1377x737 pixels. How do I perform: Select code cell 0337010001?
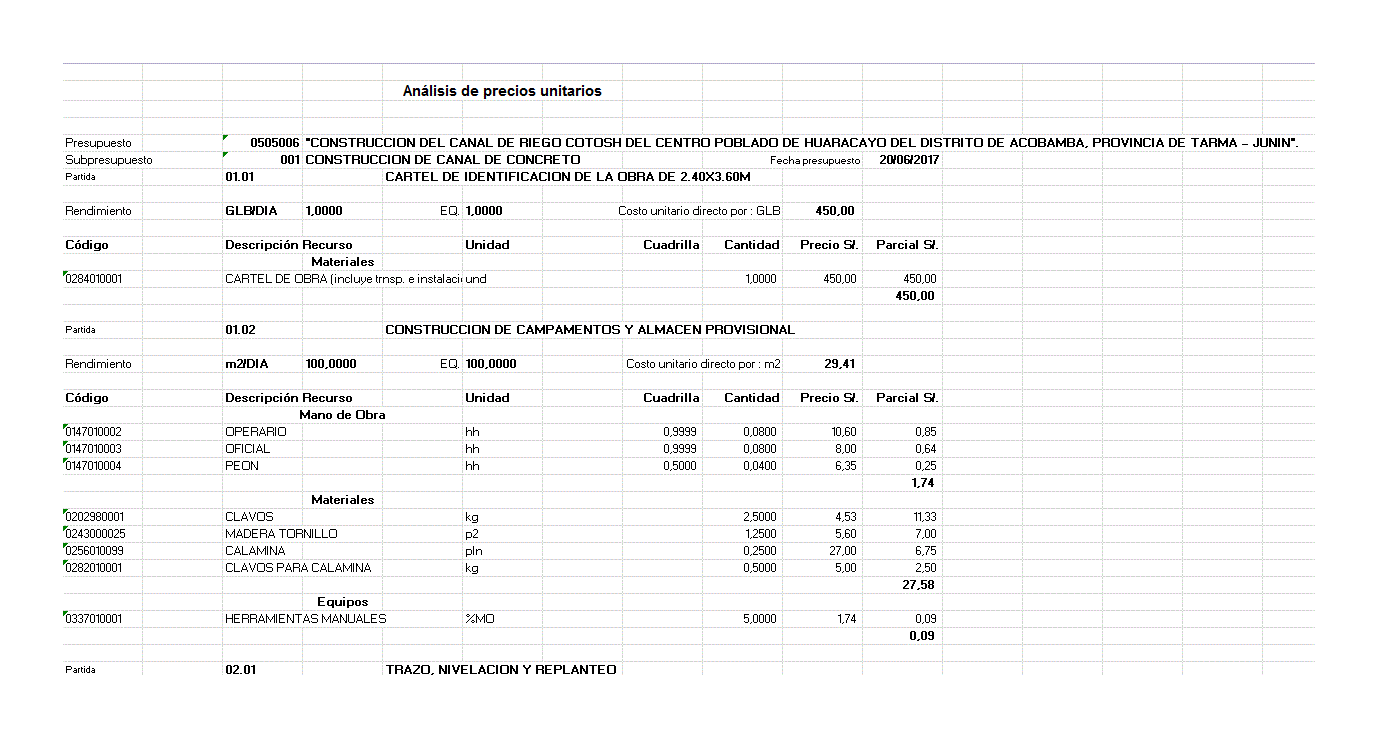93,619
